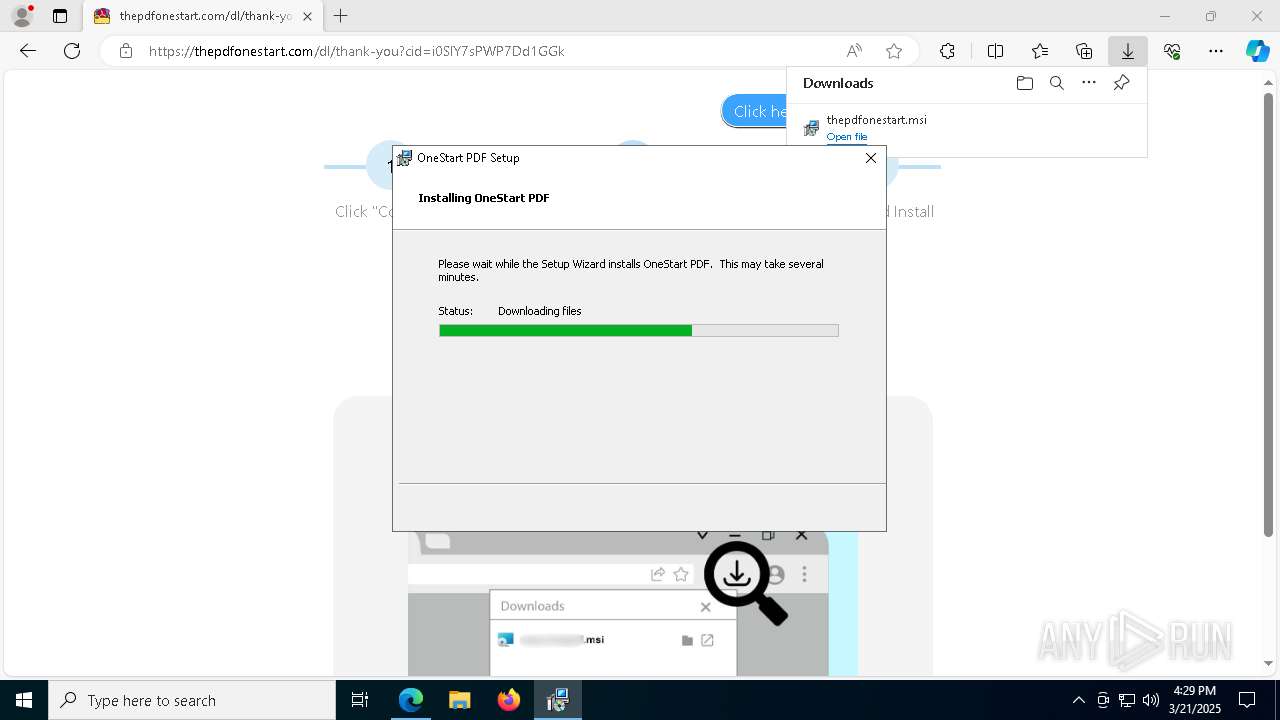Toggle split screen view
Screen dimensions: 1280x720
click(995, 51)
